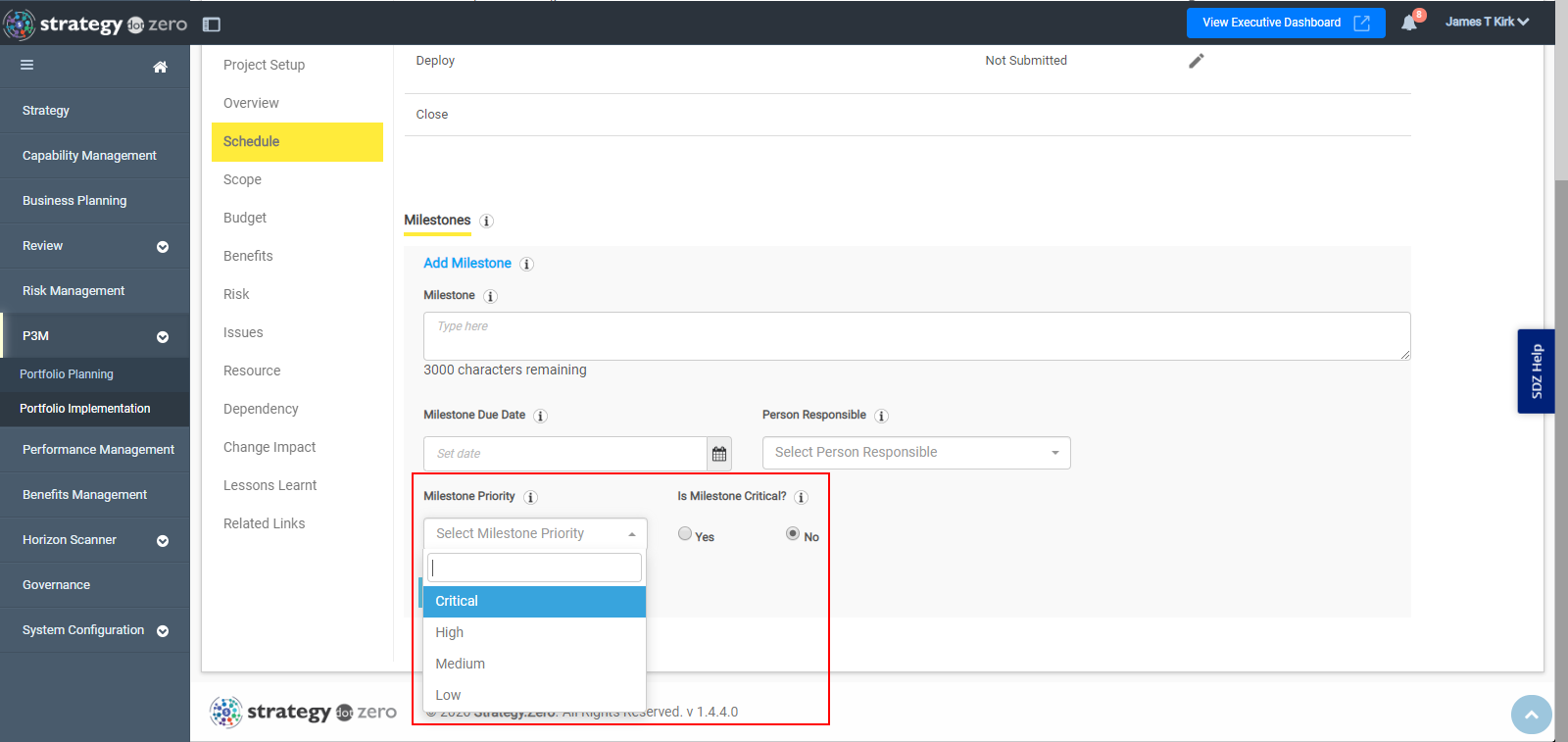
Task: Show info for Is Milestone Critical
Action: coord(802,498)
